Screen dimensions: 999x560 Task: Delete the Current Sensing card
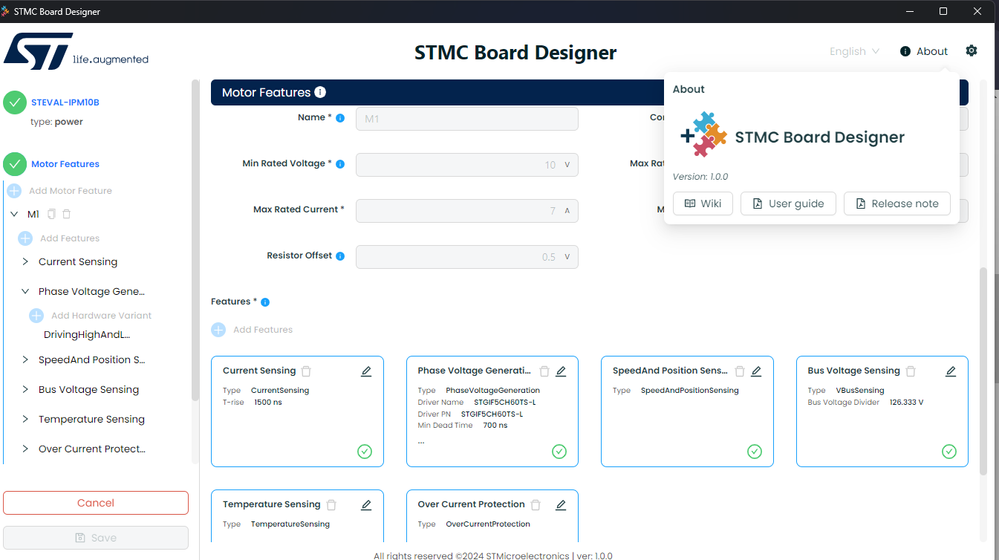[x=306, y=371]
